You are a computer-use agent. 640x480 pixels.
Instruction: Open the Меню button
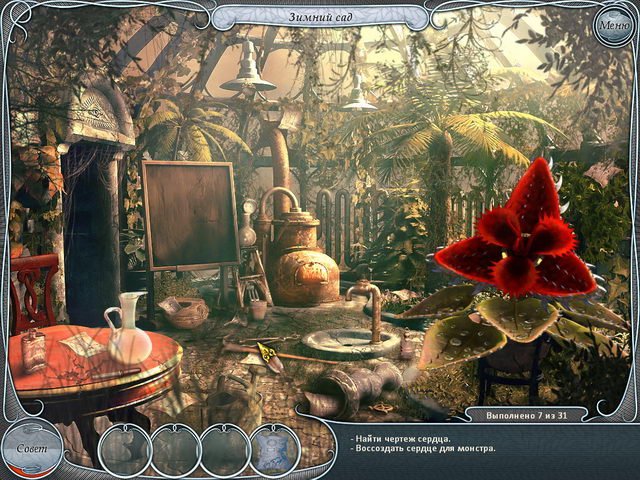point(612,24)
